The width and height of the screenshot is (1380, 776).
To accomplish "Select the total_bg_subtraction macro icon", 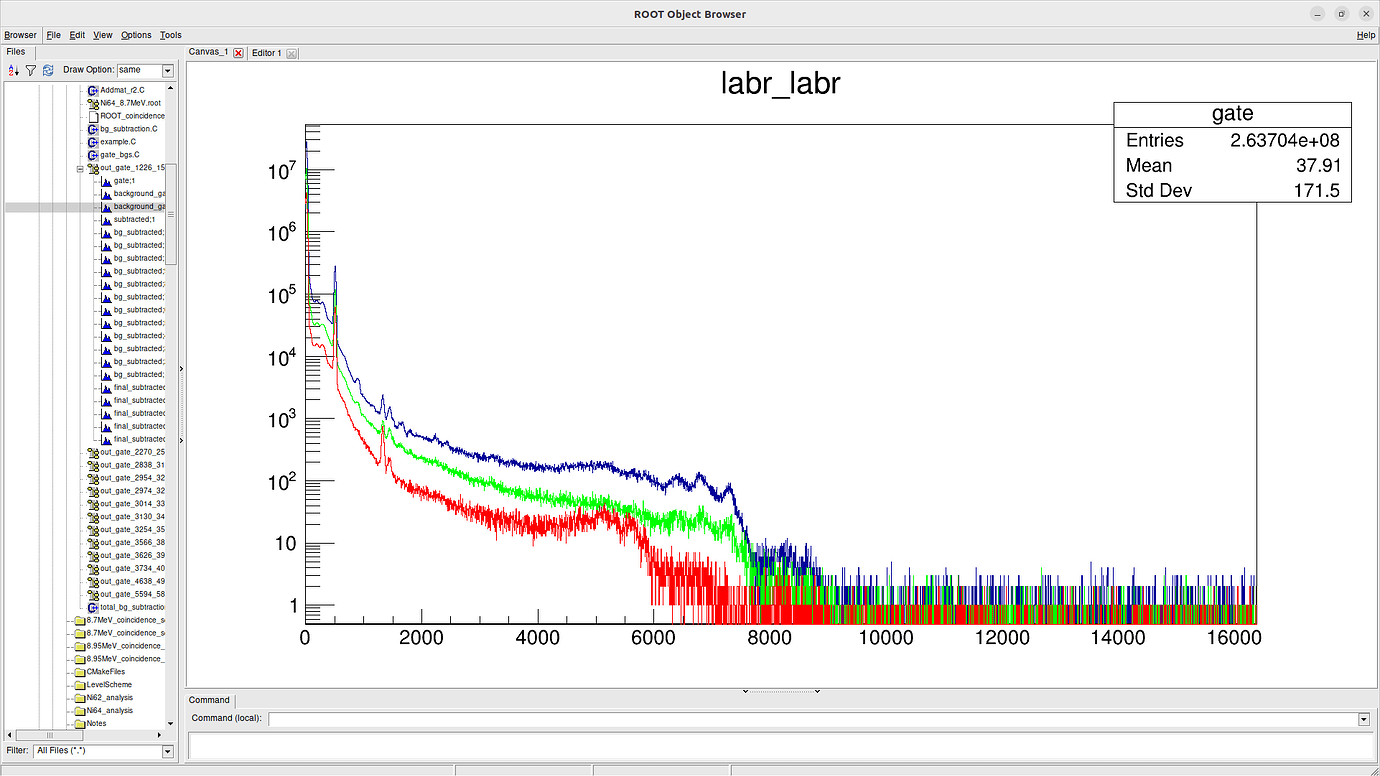I will (x=93, y=607).
